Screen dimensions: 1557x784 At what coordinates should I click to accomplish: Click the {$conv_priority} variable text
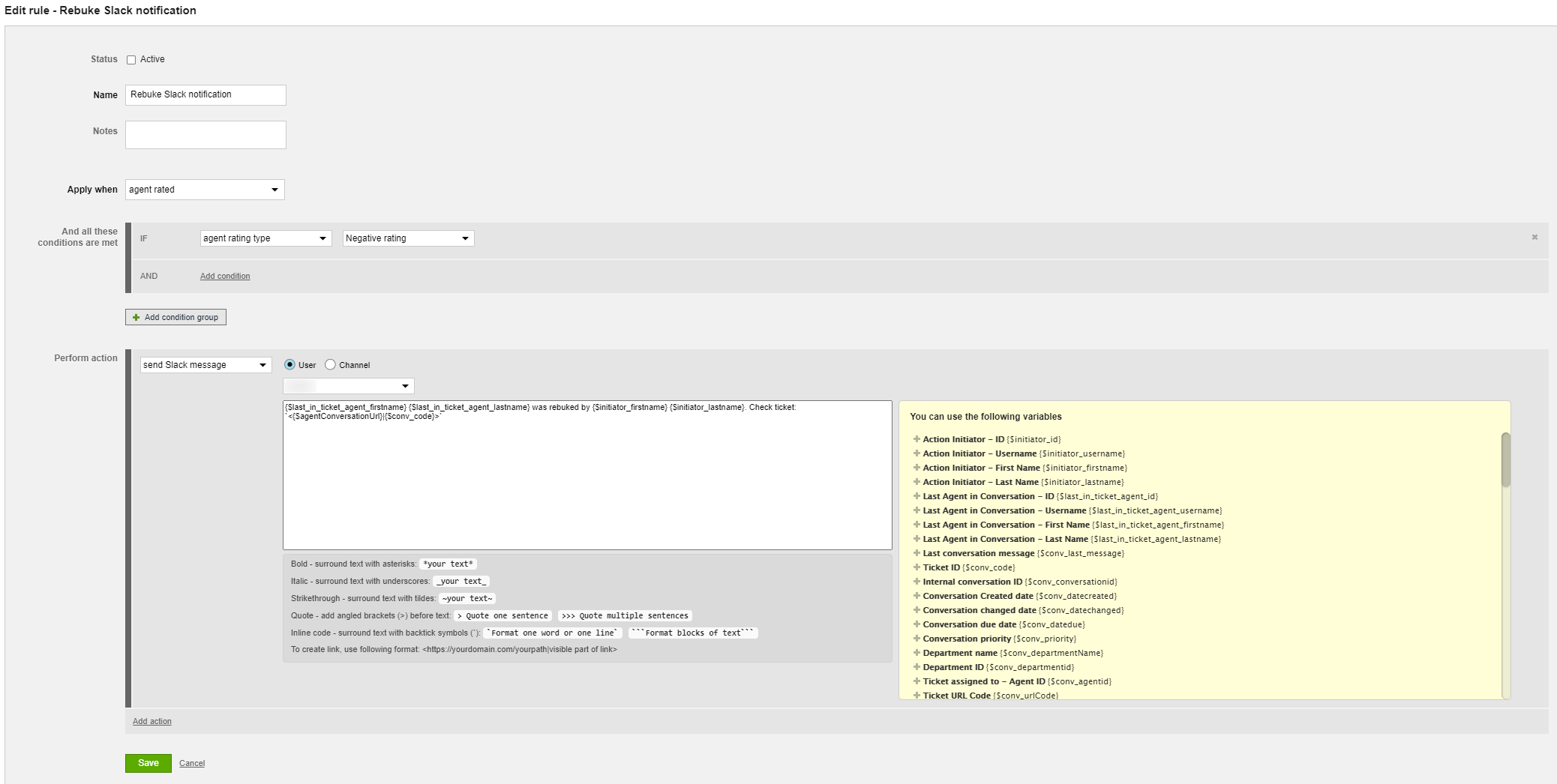pyautogui.click(x=1045, y=639)
